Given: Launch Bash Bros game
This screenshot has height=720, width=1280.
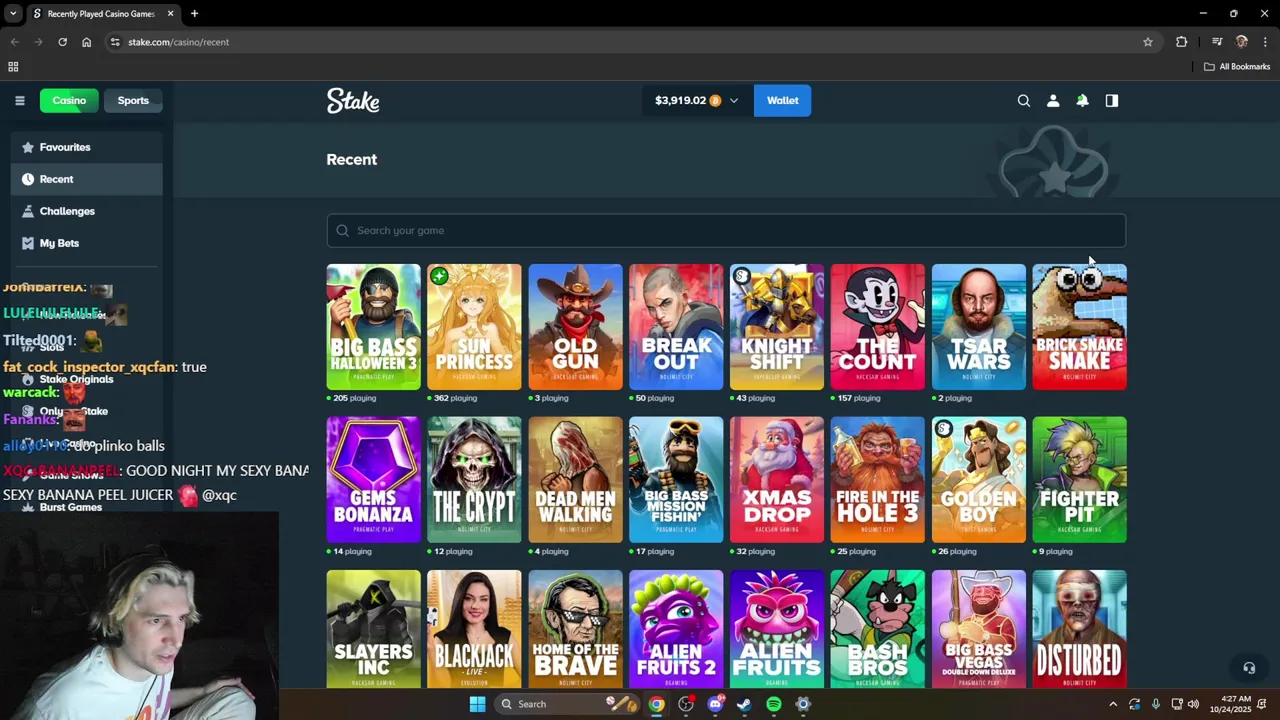Looking at the screenshot, I should click(x=878, y=629).
